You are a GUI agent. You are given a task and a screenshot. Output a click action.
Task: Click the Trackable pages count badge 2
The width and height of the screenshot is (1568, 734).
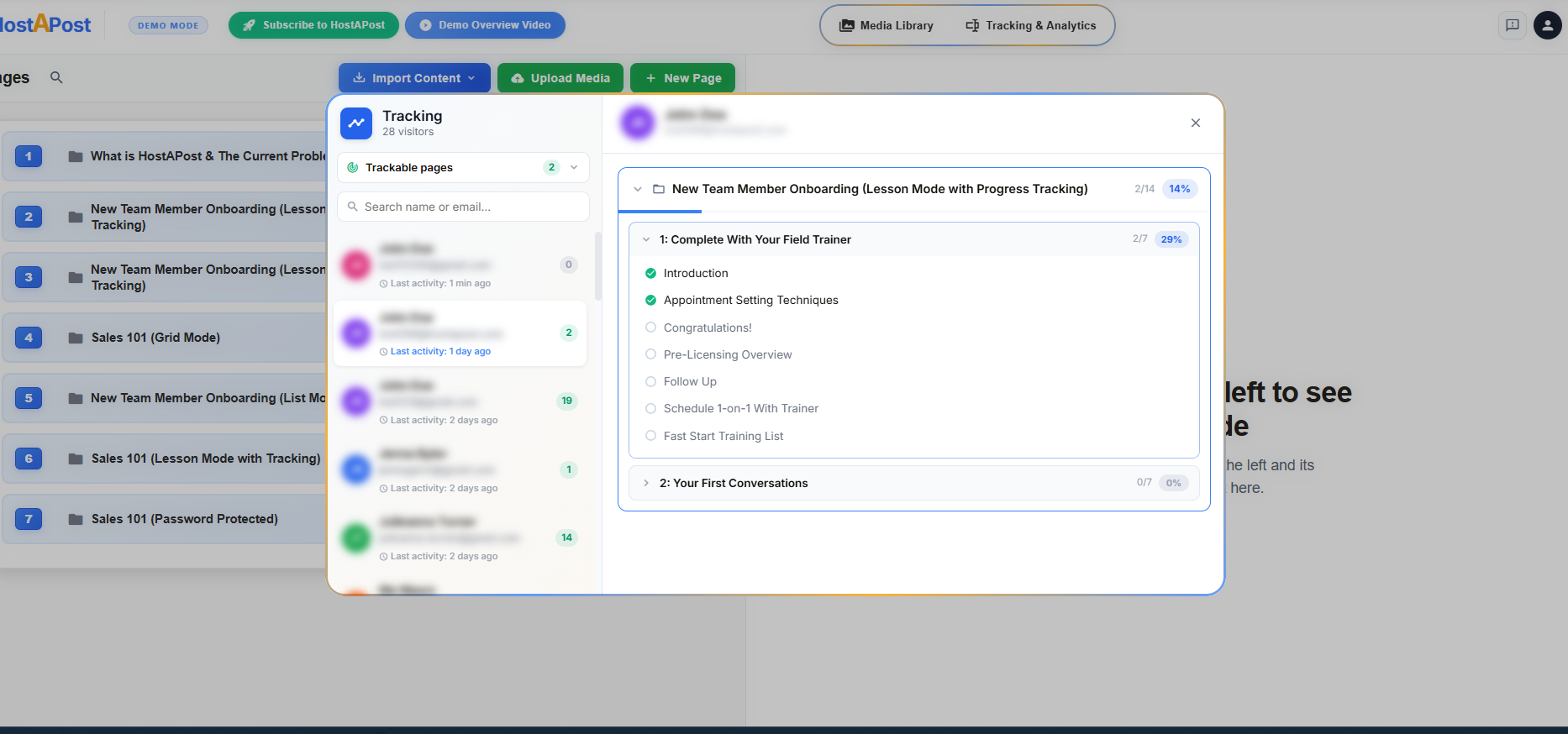coord(551,167)
